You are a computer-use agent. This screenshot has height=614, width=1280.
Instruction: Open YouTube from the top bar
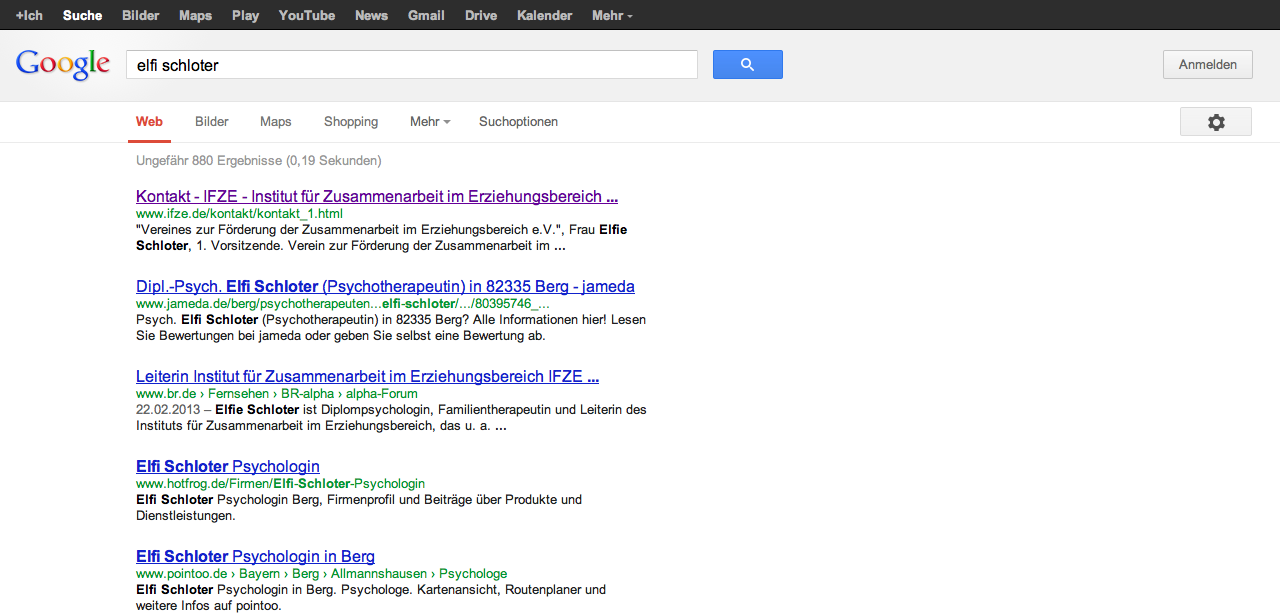point(306,15)
